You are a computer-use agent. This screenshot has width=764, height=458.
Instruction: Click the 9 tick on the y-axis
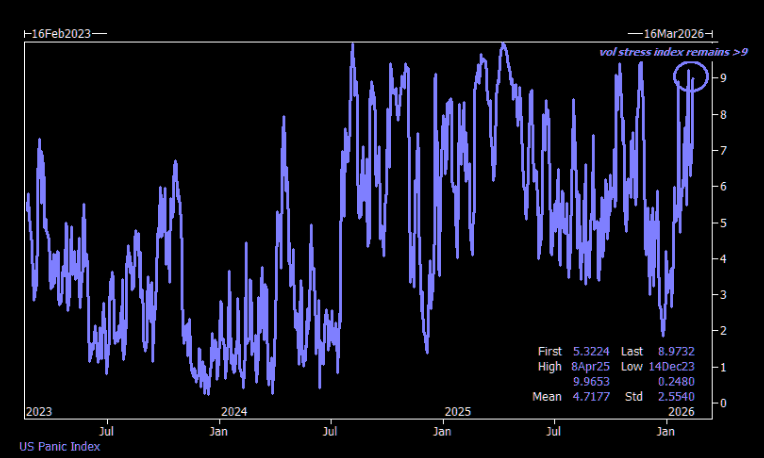[x=722, y=78]
